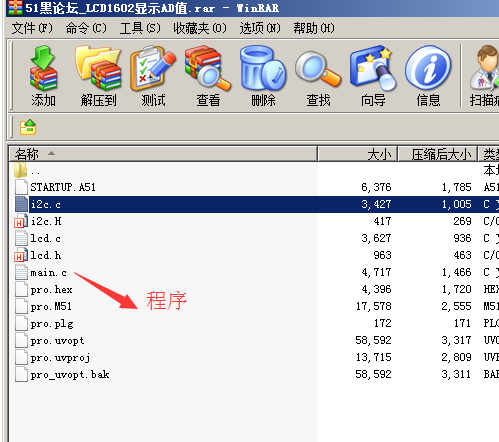Click the selected i2c.c file icon
Image resolution: width=499 pixels, height=442 pixels.
(21, 204)
